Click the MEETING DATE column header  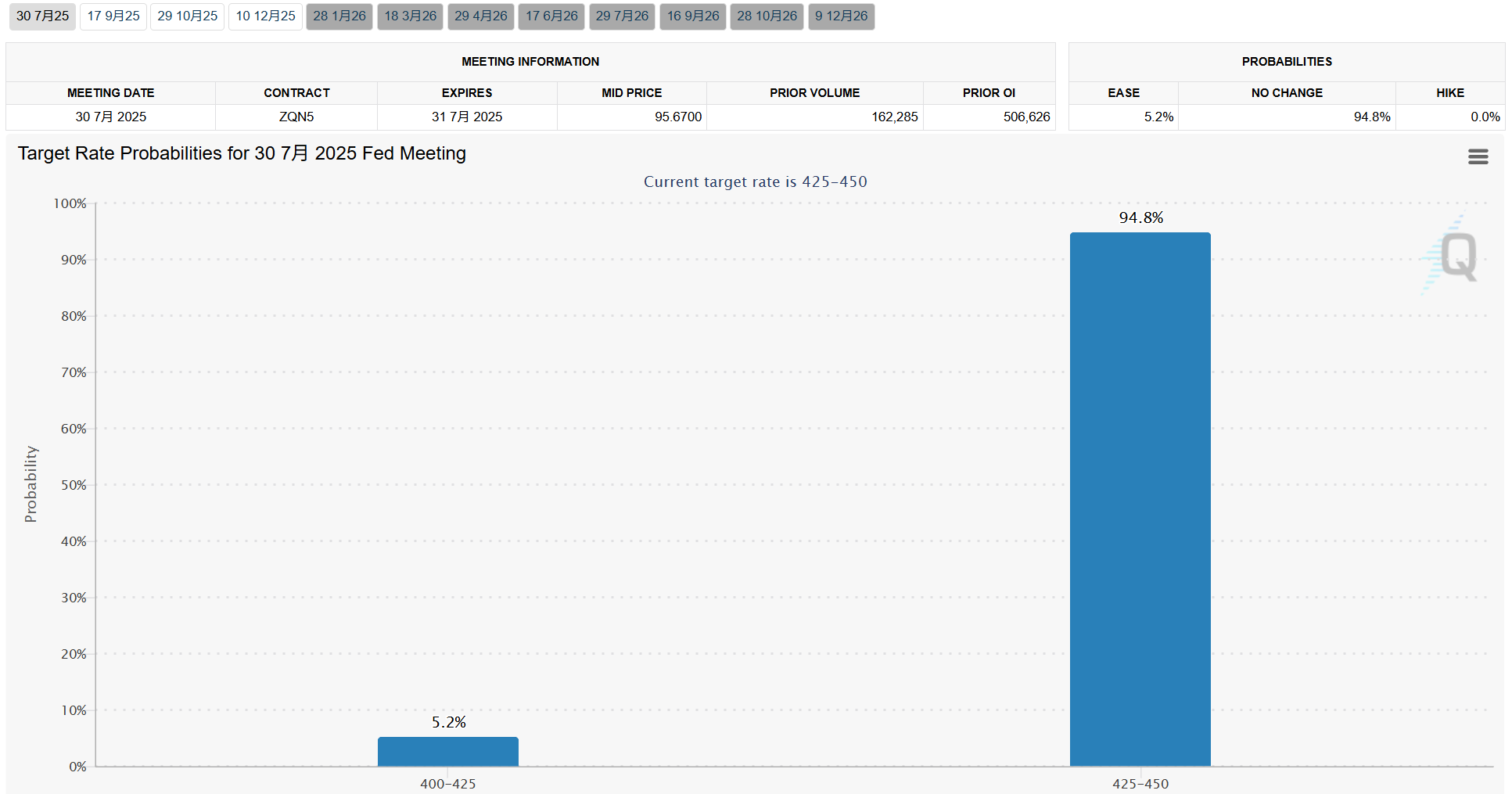110,93
